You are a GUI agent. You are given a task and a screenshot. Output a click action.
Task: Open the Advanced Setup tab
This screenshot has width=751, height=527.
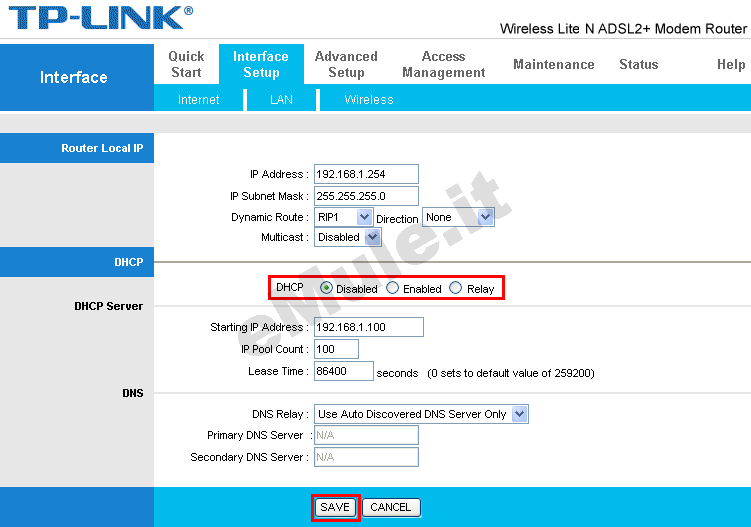point(346,64)
